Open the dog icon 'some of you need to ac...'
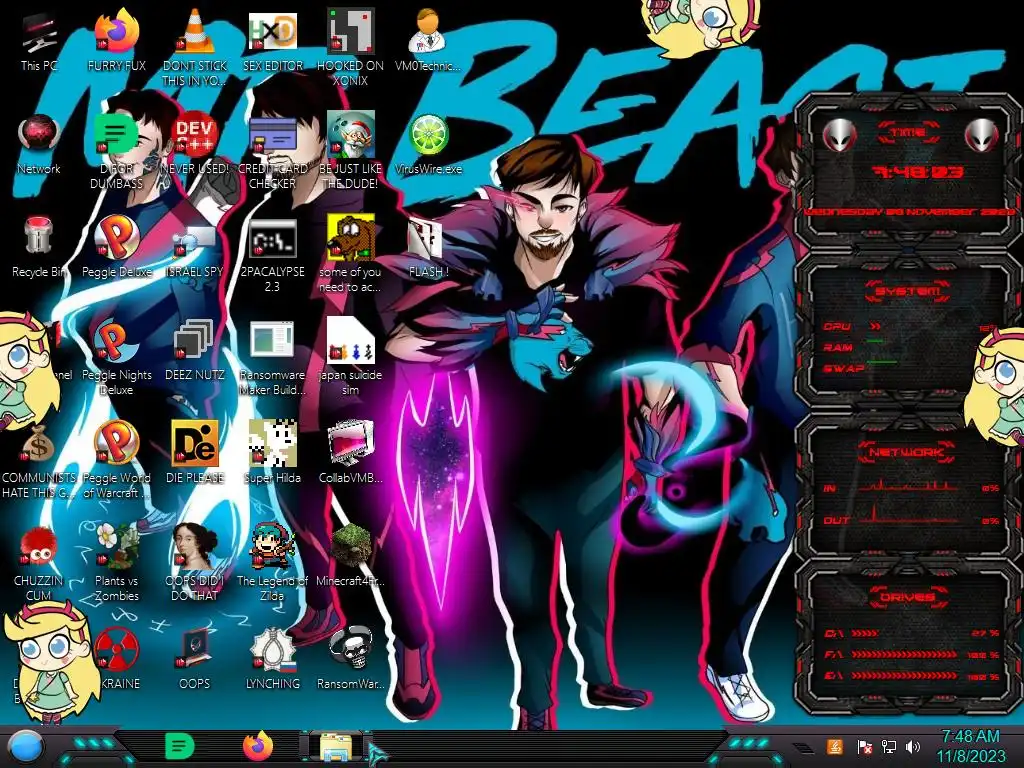Viewport: 1024px width, 768px height. click(x=351, y=253)
